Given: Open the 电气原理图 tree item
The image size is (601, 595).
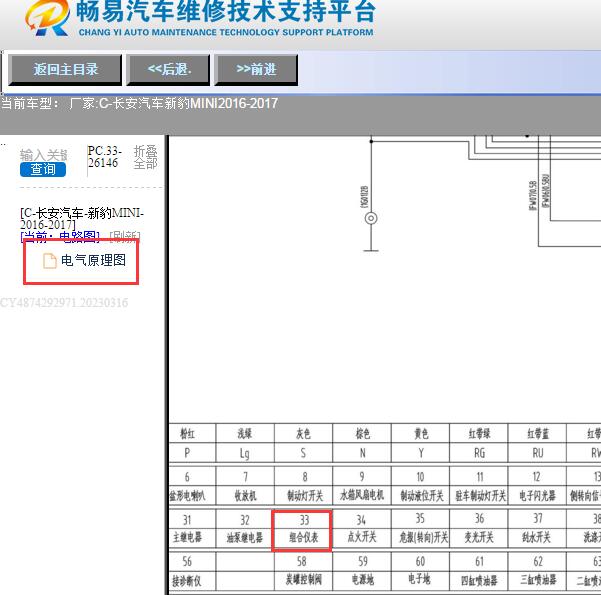Looking at the screenshot, I should click(93, 260).
